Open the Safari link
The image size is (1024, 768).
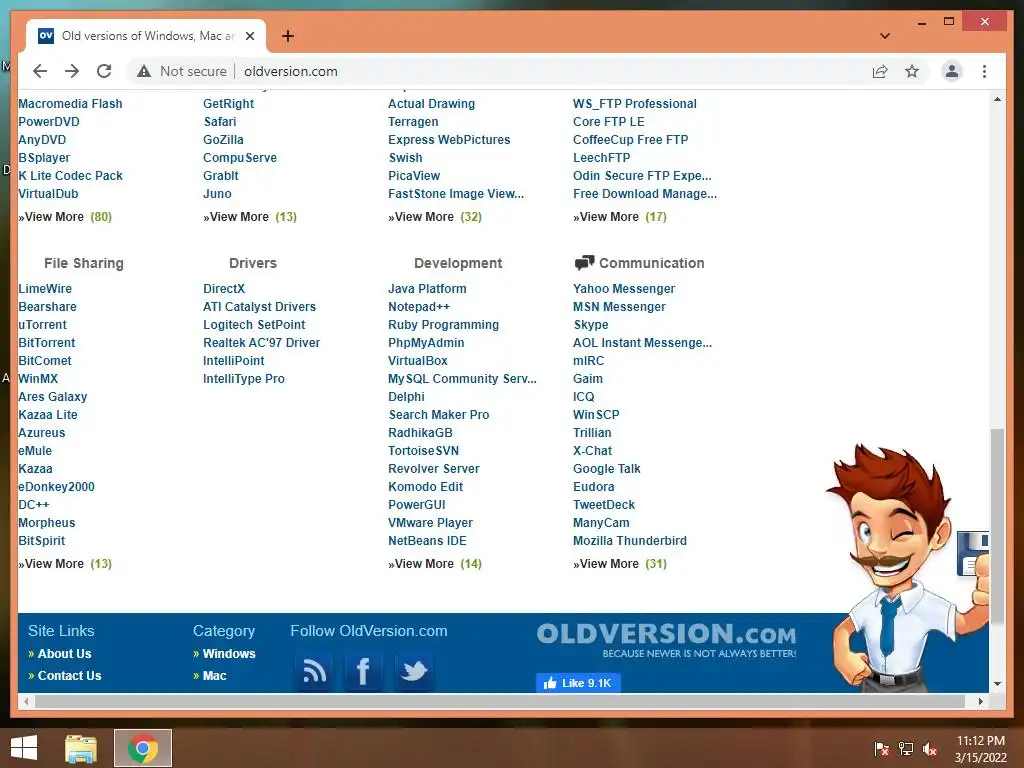220,121
